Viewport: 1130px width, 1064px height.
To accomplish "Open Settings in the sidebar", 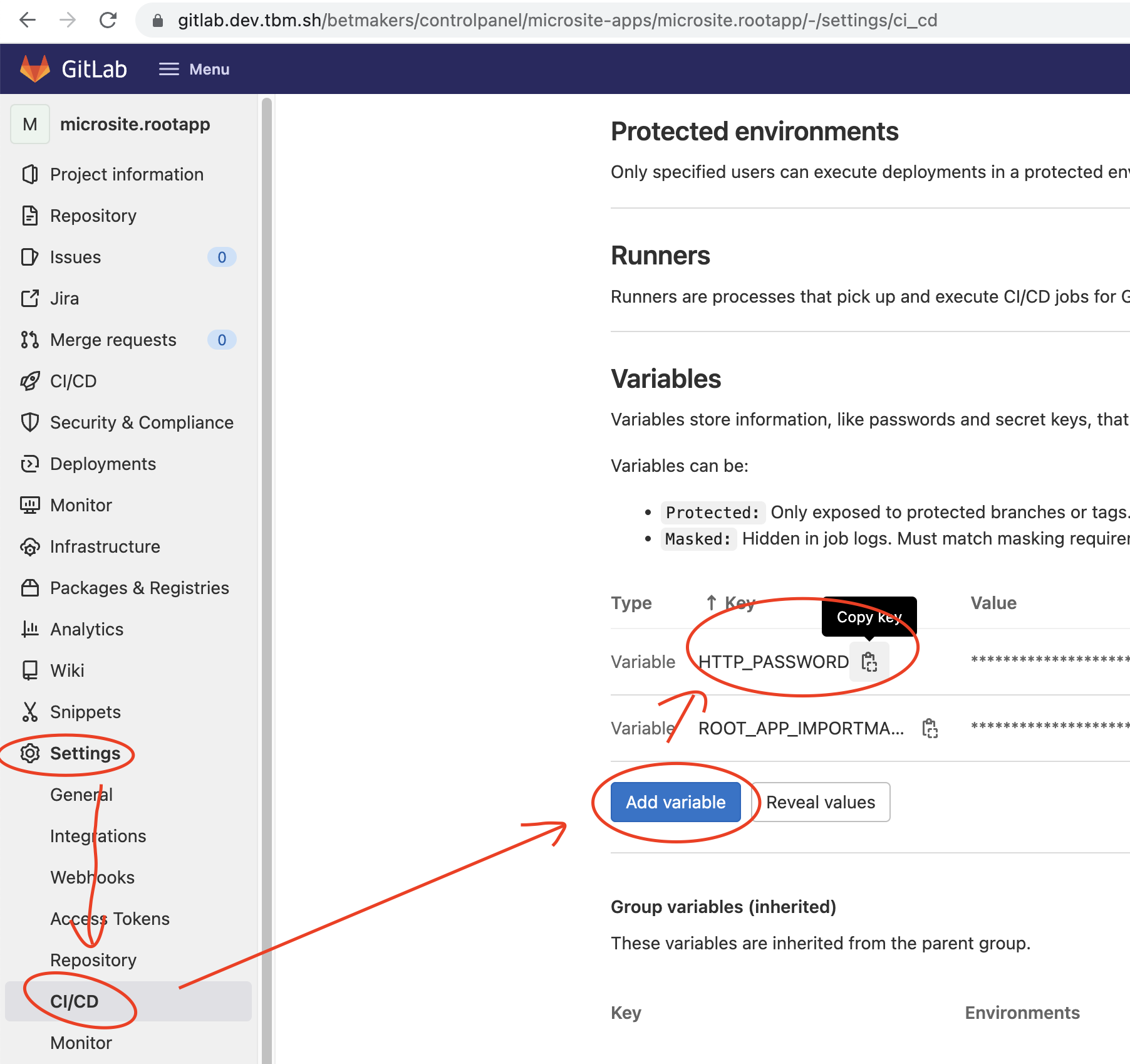I will 85,753.
